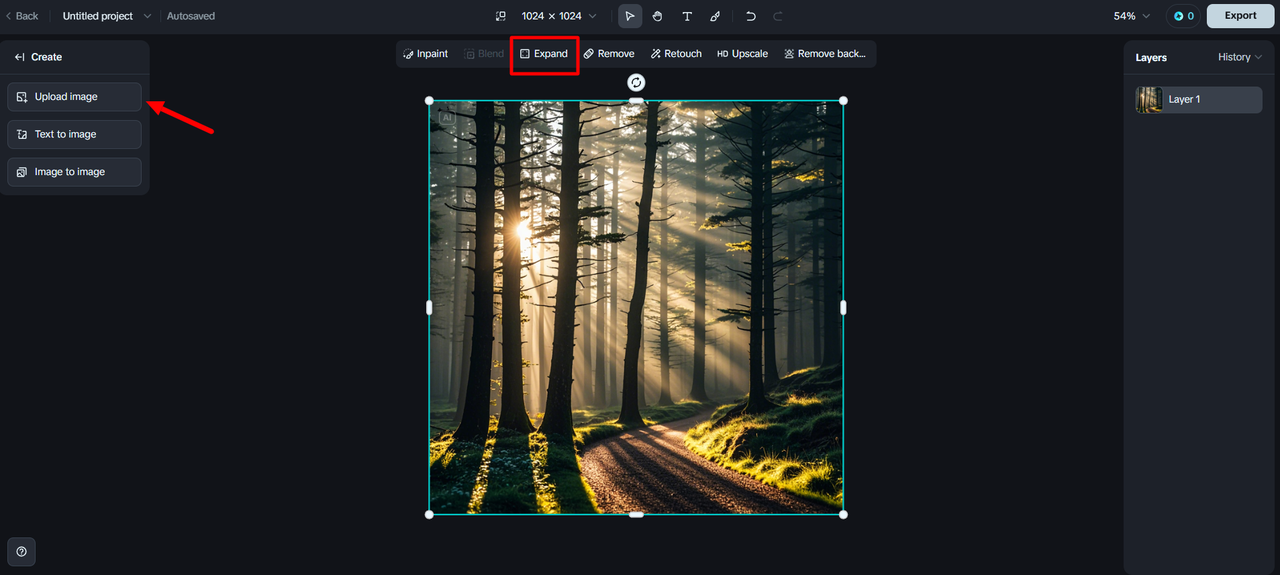Click the Redo arrow icon
This screenshot has height=575, width=1280.
[x=778, y=16]
